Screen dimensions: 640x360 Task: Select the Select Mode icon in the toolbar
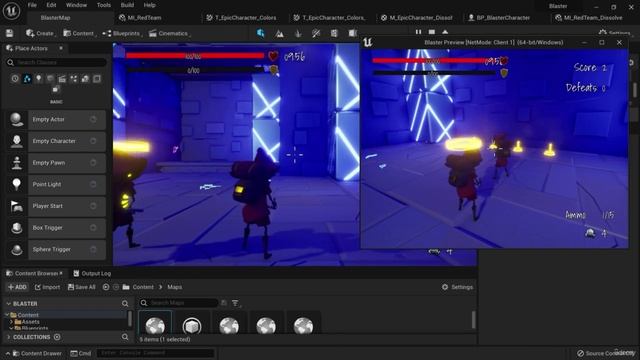point(260,33)
